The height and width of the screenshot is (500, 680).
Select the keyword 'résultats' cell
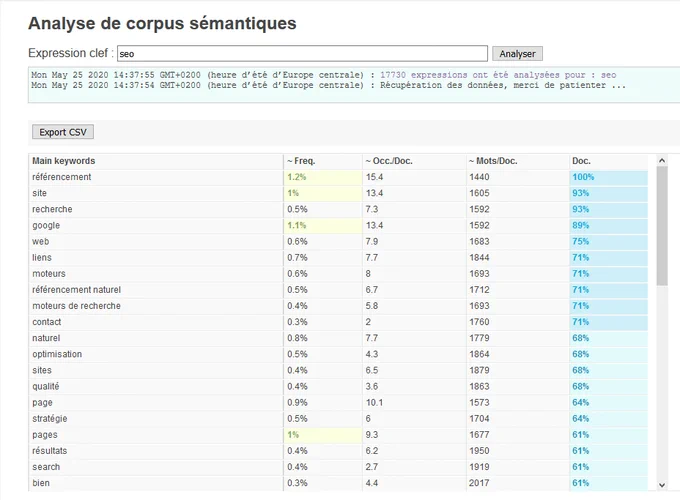(x=156, y=451)
